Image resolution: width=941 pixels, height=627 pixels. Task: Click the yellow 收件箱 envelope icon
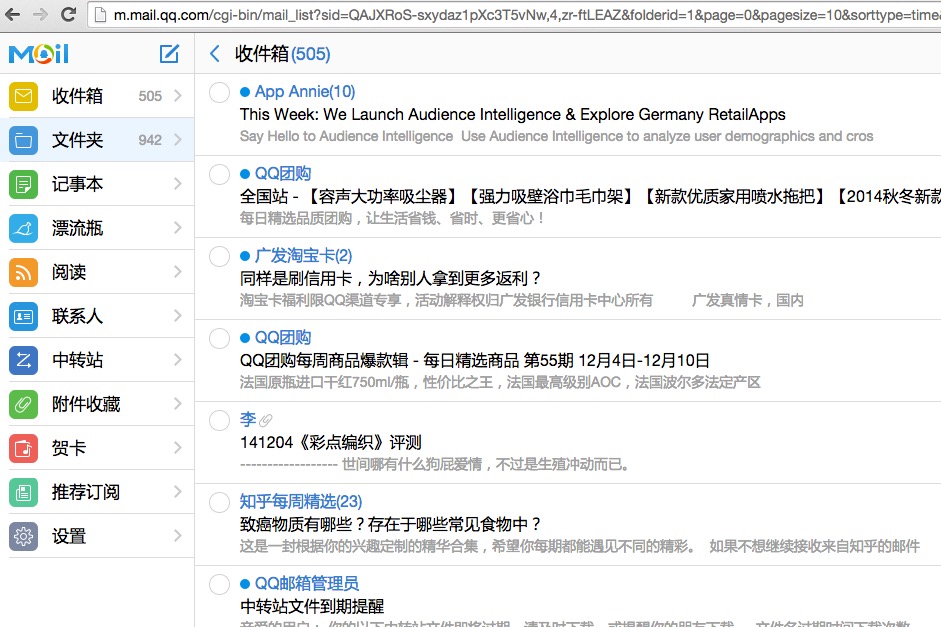point(23,96)
